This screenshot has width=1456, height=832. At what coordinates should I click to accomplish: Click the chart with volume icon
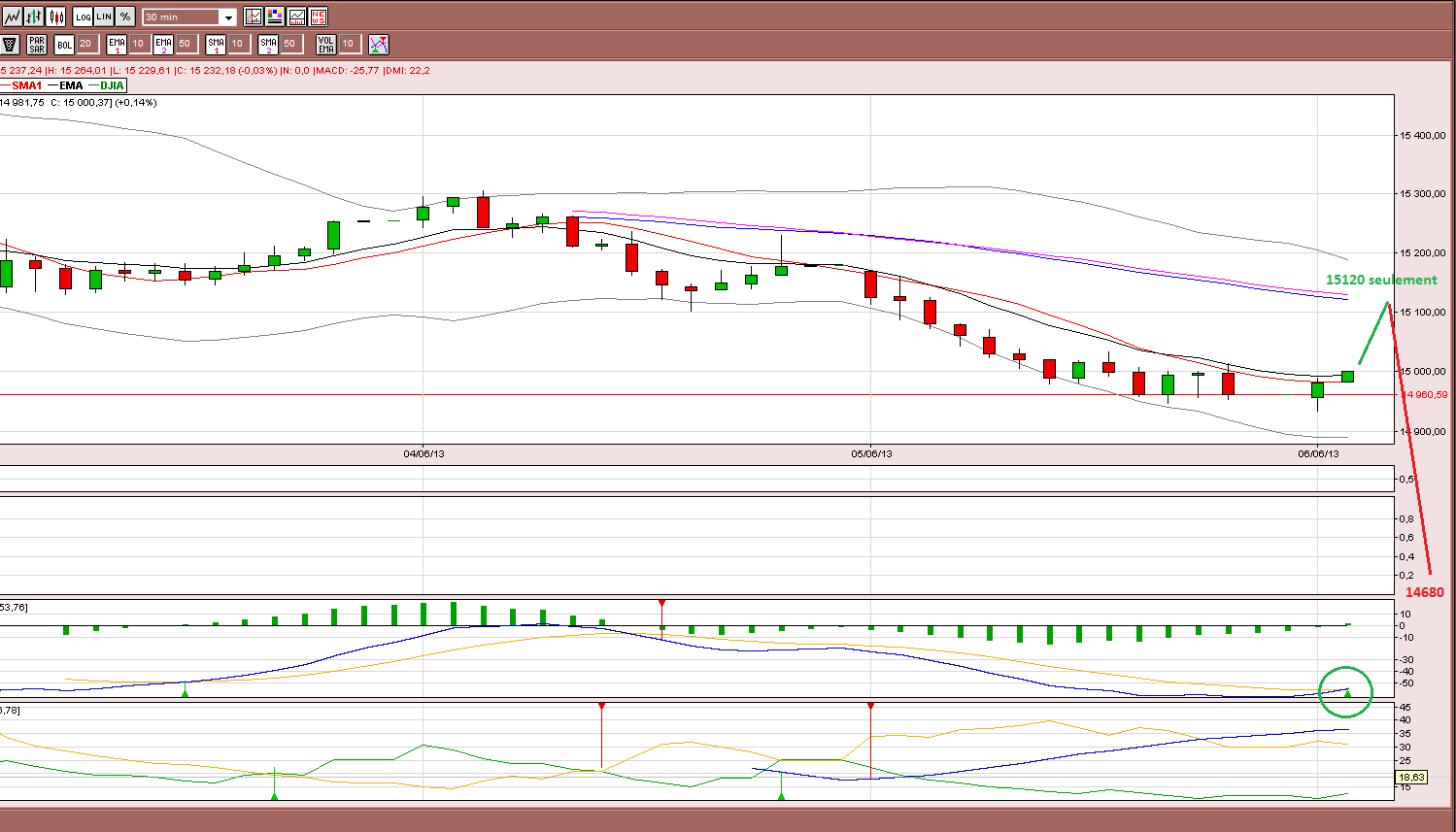[x=296, y=17]
